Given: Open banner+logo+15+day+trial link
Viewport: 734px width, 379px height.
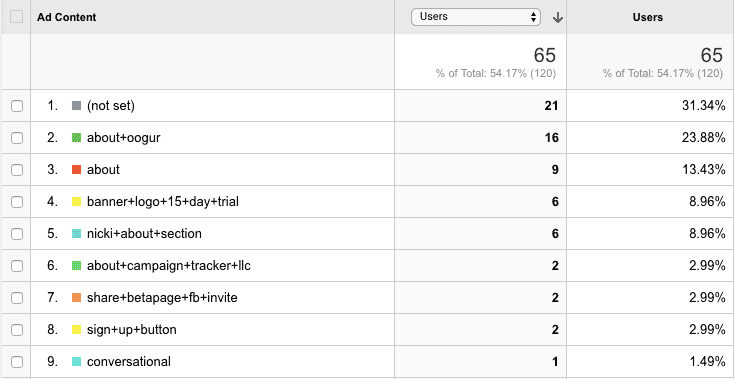Looking at the screenshot, I should (x=163, y=202).
